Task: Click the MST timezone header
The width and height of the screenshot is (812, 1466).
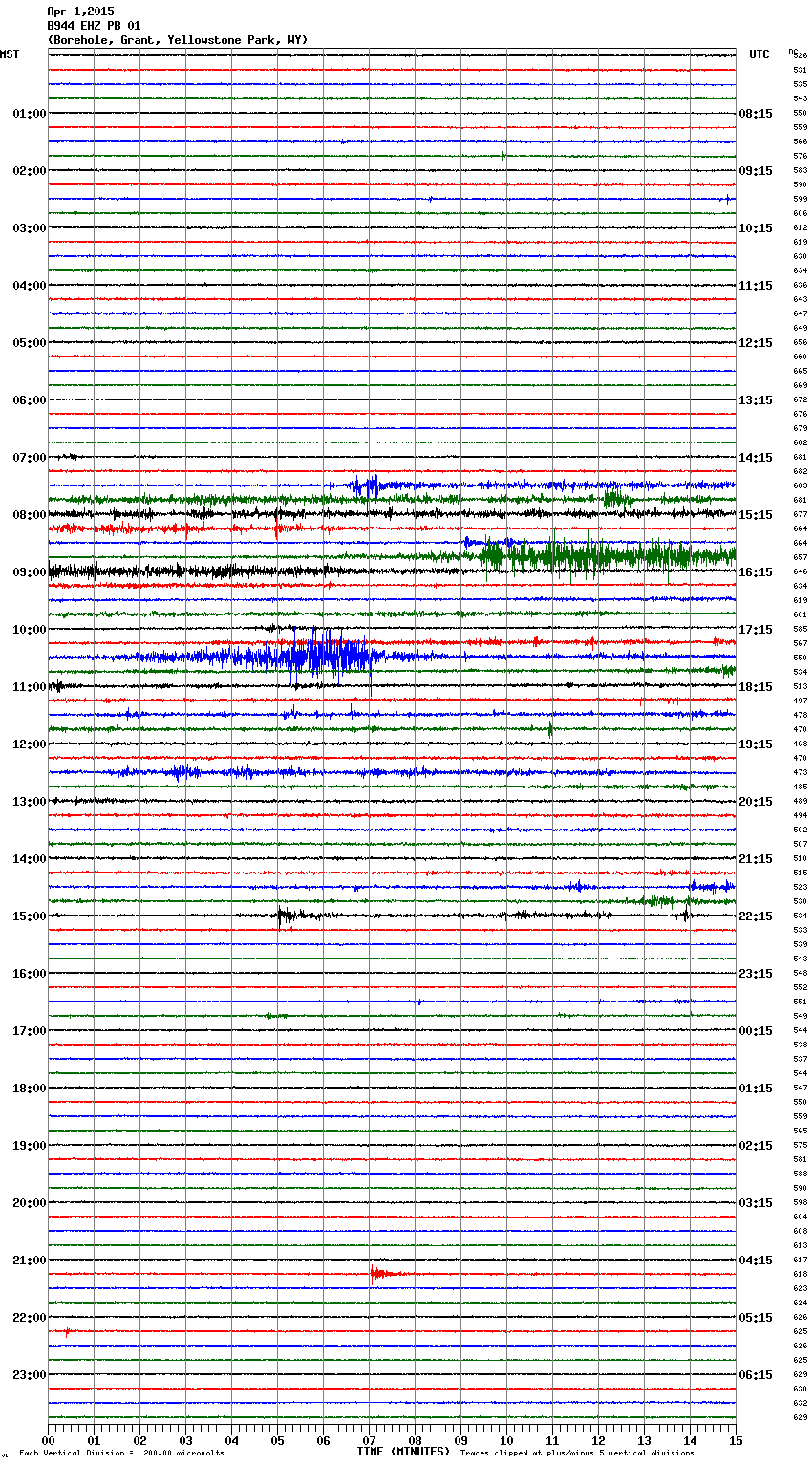Action: point(10,54)
